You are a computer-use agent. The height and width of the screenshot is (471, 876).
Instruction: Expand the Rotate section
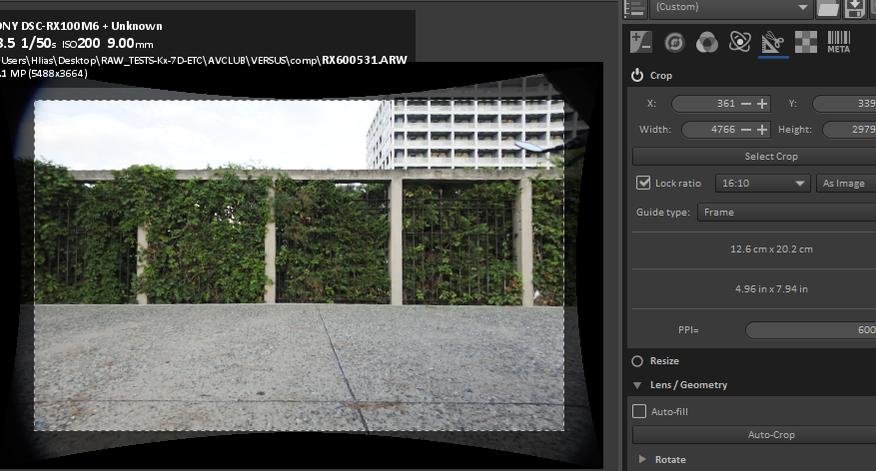642,459
